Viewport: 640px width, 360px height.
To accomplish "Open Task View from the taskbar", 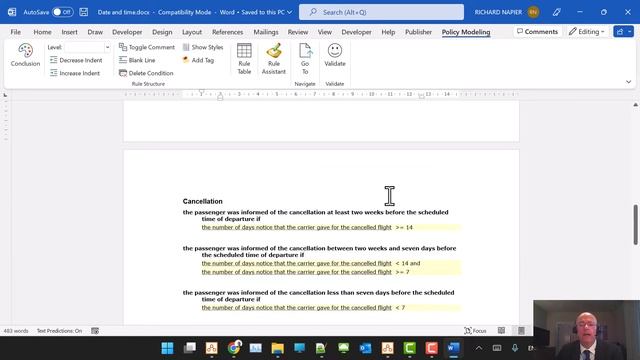I will [190, 348].
